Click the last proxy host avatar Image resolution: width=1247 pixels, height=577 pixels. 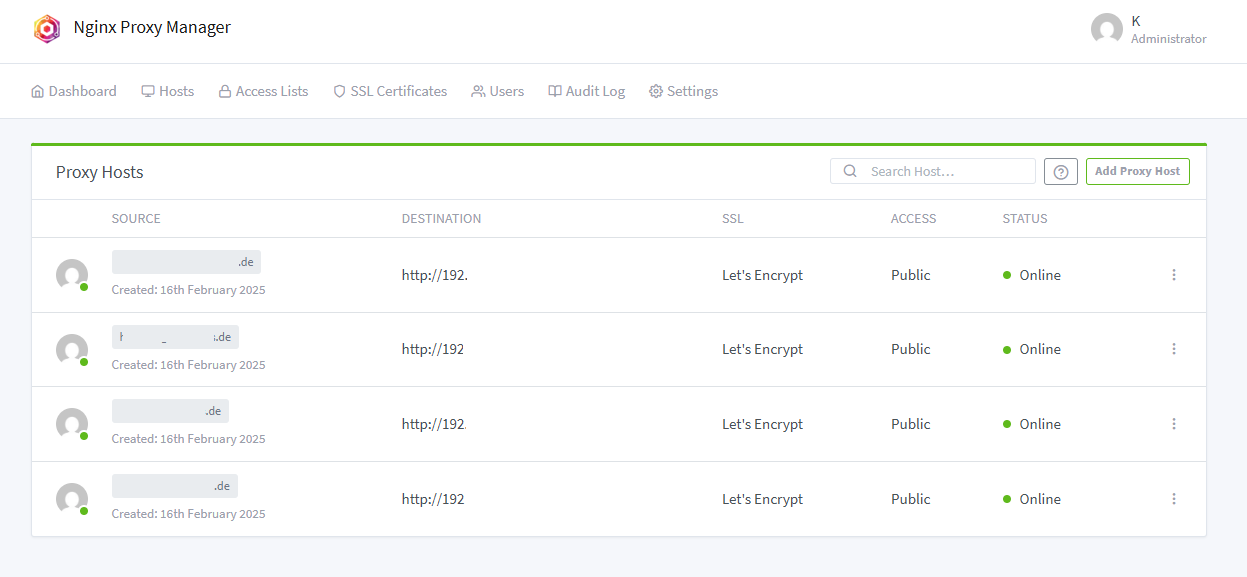pos(72,499)
